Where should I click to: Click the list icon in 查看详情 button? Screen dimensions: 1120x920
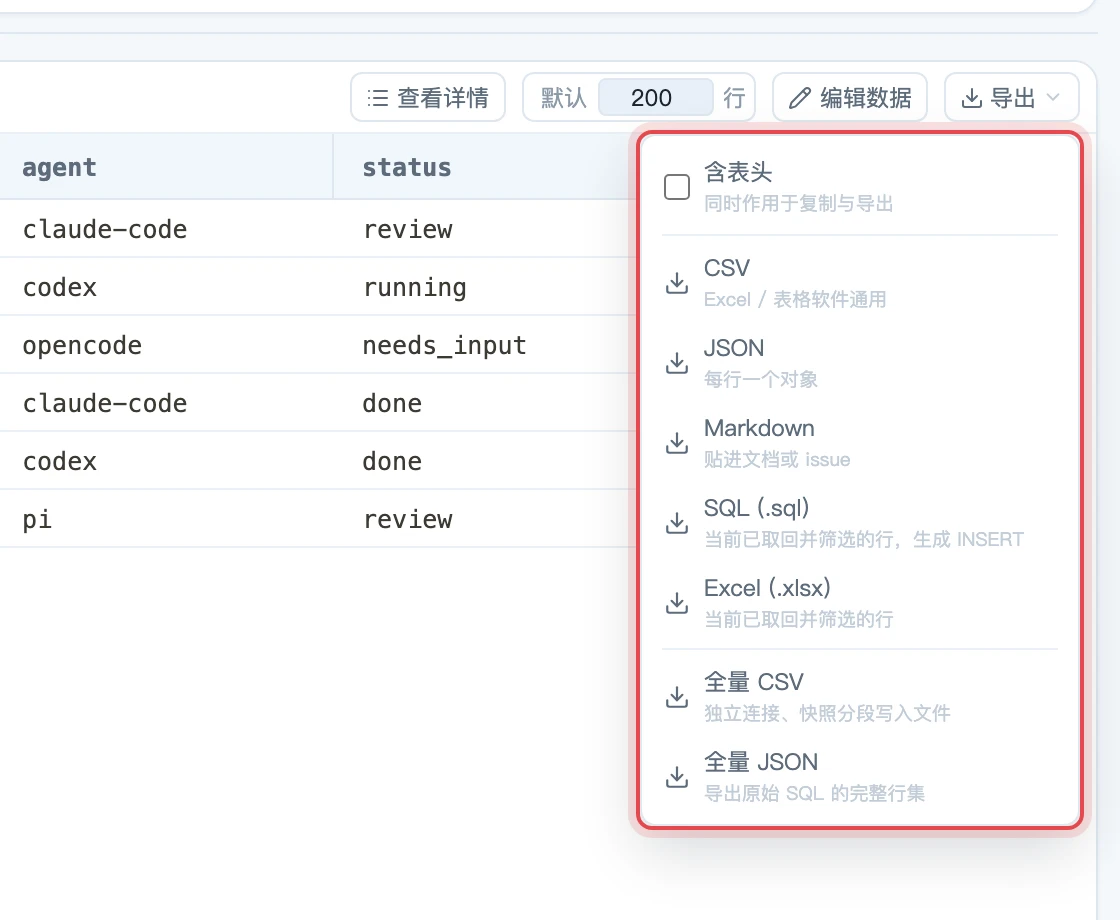tap(378, 98)
